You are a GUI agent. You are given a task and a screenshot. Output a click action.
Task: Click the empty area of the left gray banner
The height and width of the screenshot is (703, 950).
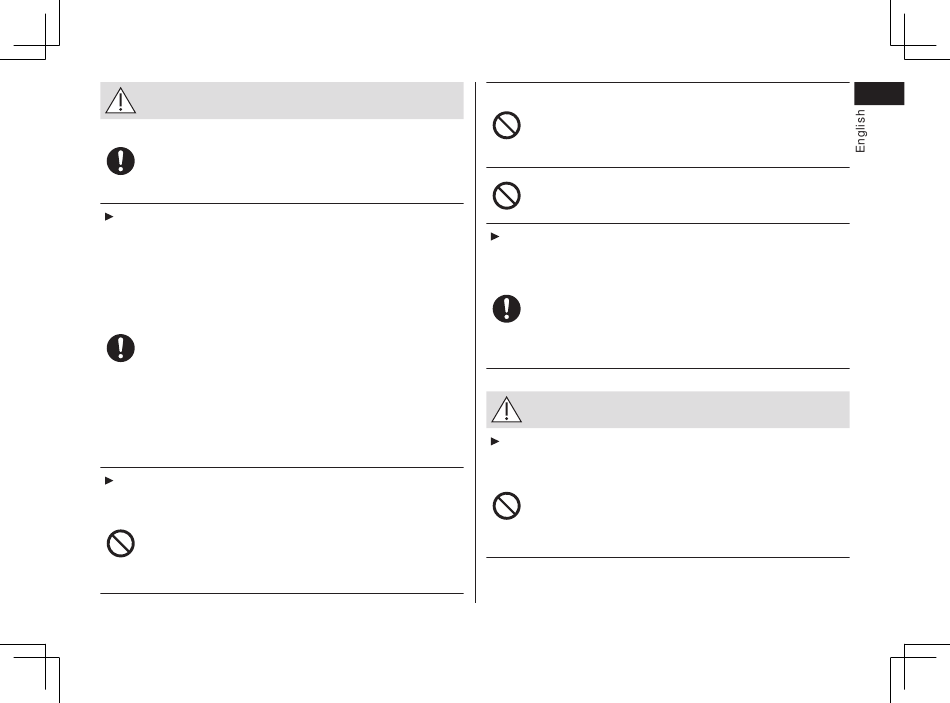coord(300,101)
